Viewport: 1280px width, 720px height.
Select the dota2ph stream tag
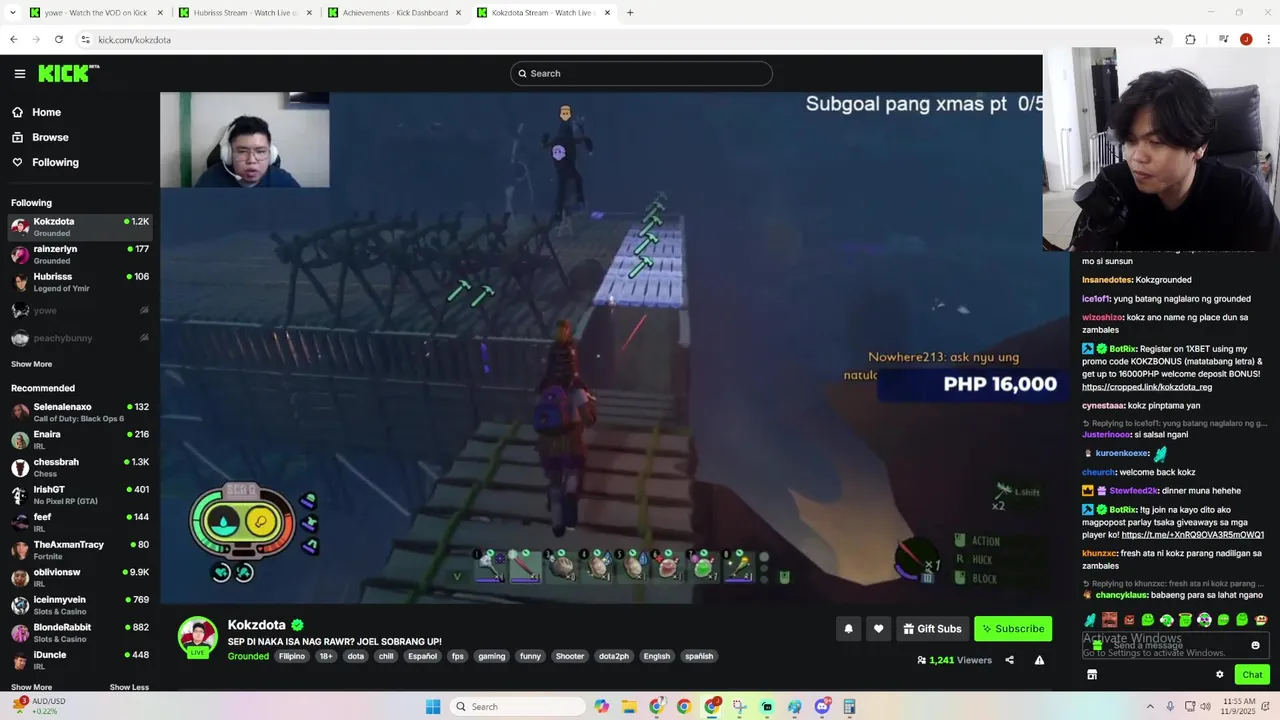pyautogui.click(x=614, y=656)
